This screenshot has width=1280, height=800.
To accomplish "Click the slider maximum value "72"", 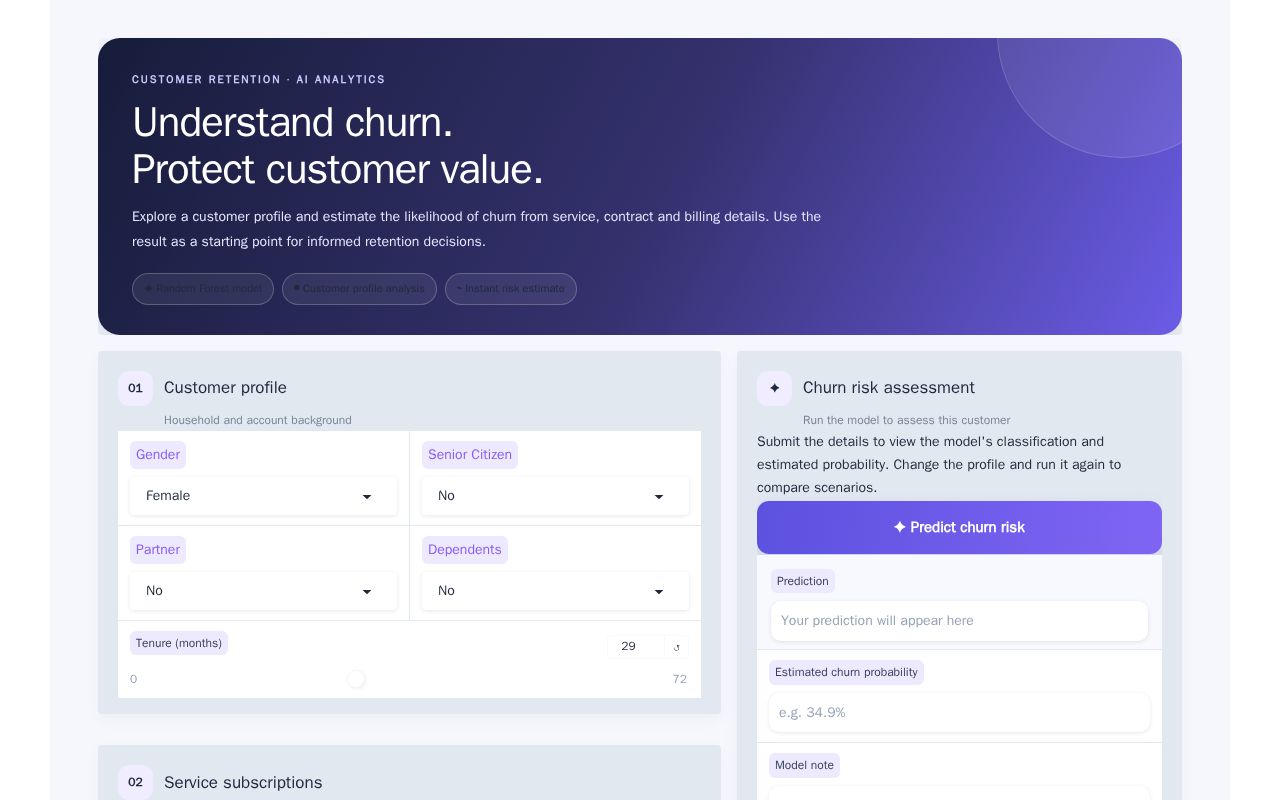I will coord(680,679).
